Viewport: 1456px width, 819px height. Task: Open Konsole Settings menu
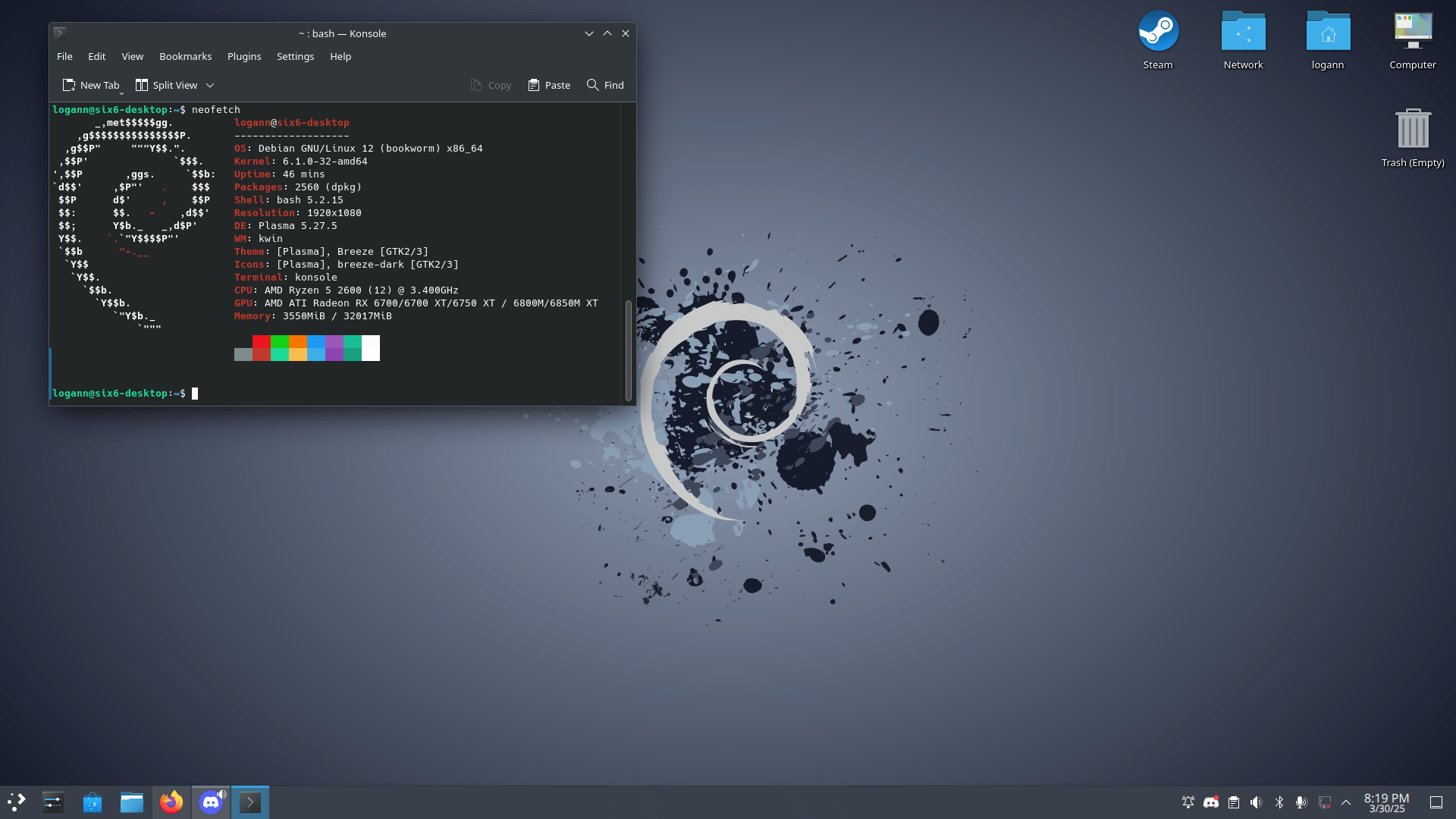coord(295,56)
